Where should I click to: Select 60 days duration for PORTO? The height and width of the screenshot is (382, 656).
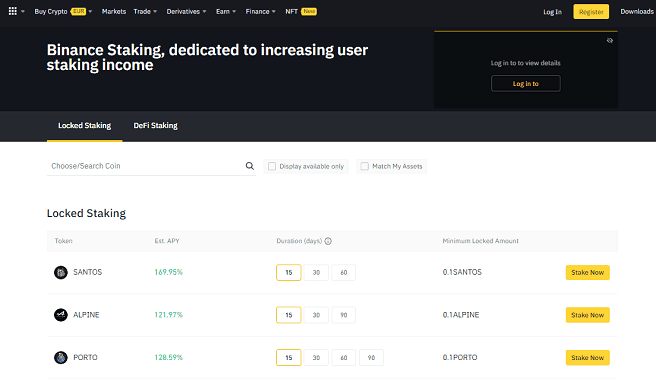coord(343,358)
